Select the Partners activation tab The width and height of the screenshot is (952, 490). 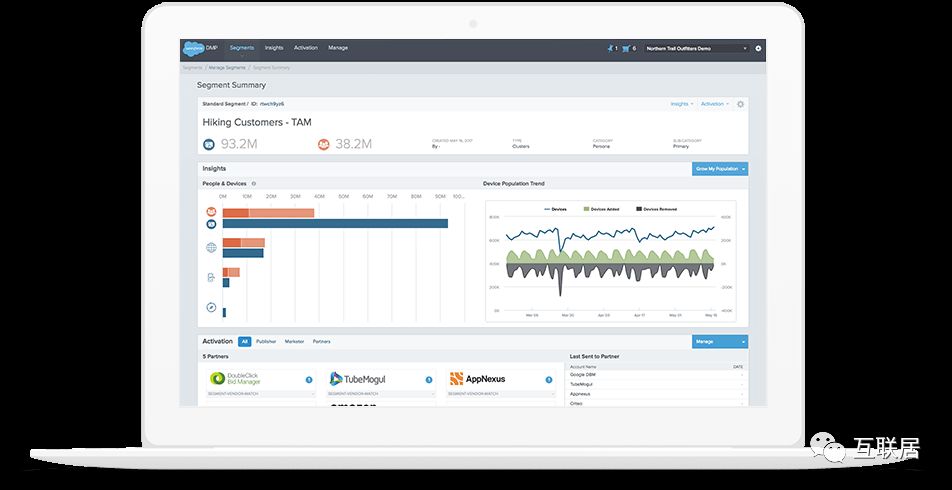pyautogui.click(x=322, y=342)
